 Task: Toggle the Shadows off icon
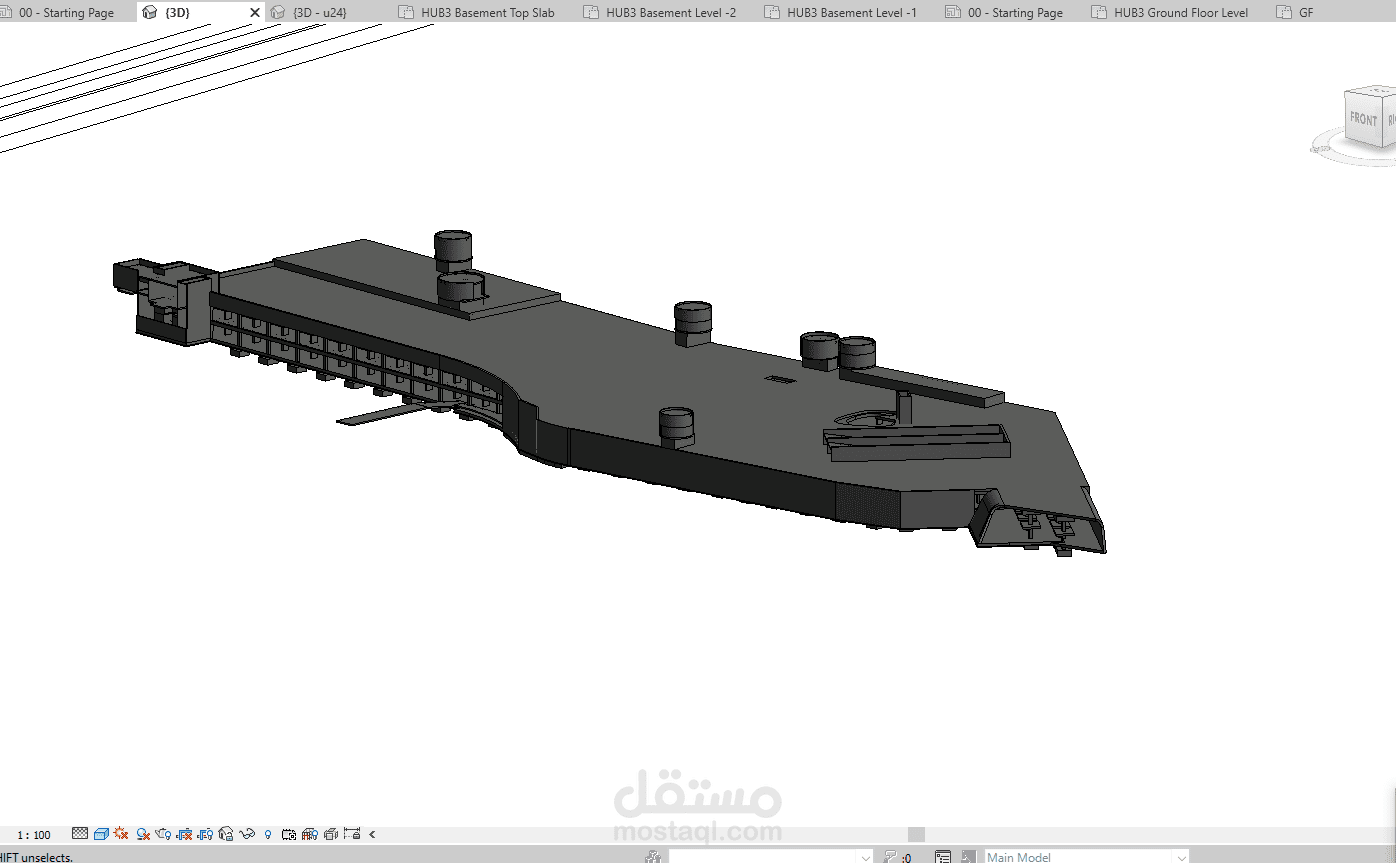(x=143, y=834)
